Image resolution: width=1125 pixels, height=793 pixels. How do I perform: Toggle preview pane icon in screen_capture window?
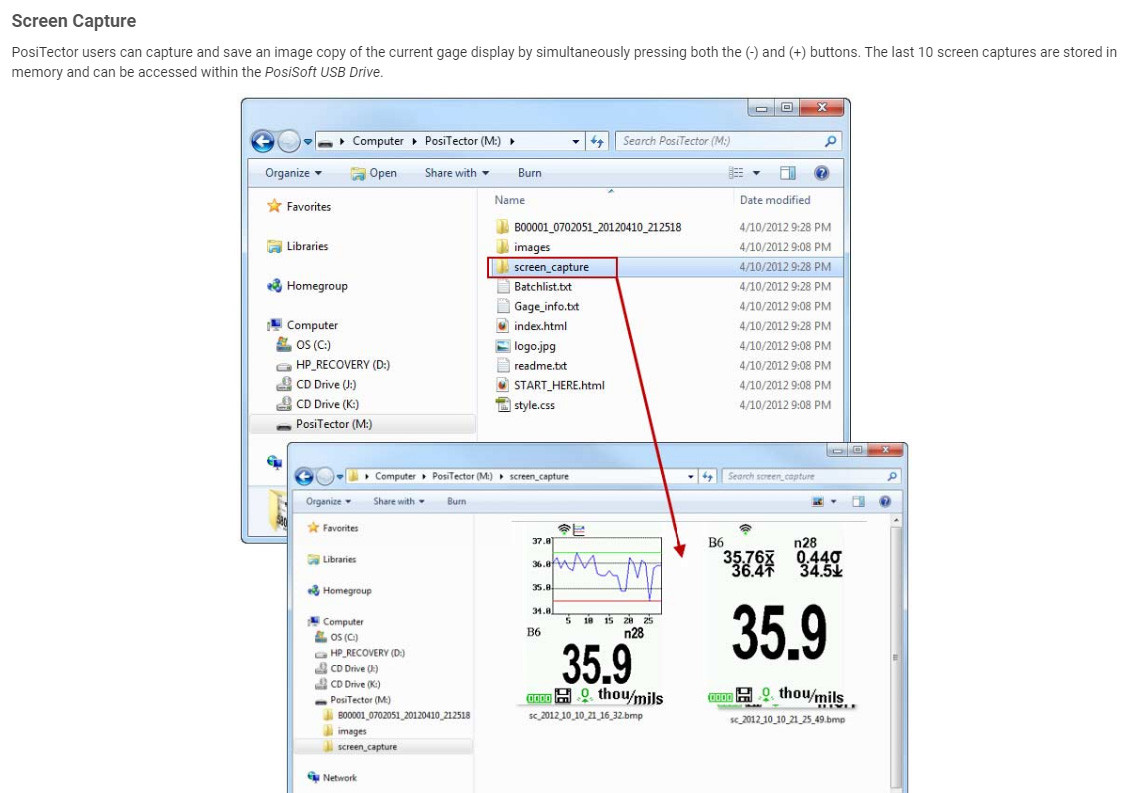[x=858, y=502]
